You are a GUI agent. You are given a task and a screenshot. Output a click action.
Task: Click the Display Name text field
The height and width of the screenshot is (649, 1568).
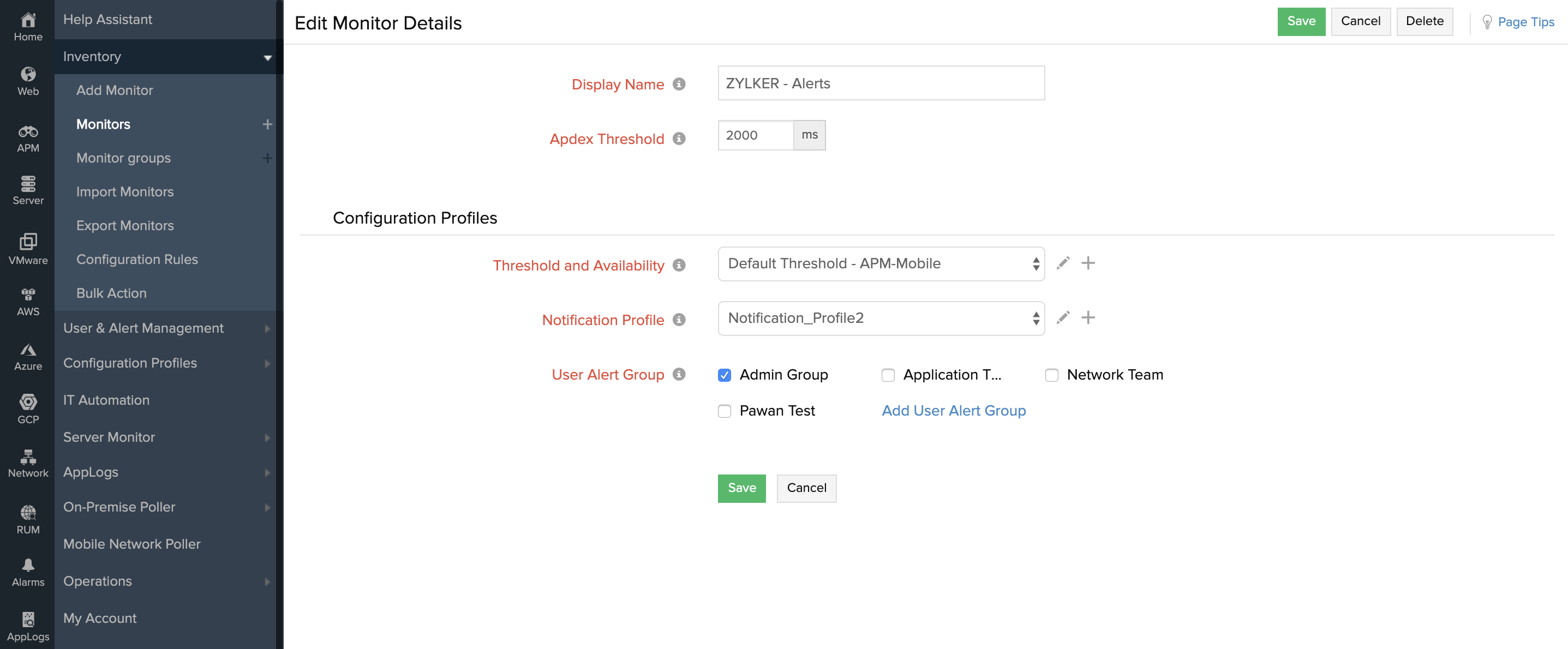coord(881,83)
